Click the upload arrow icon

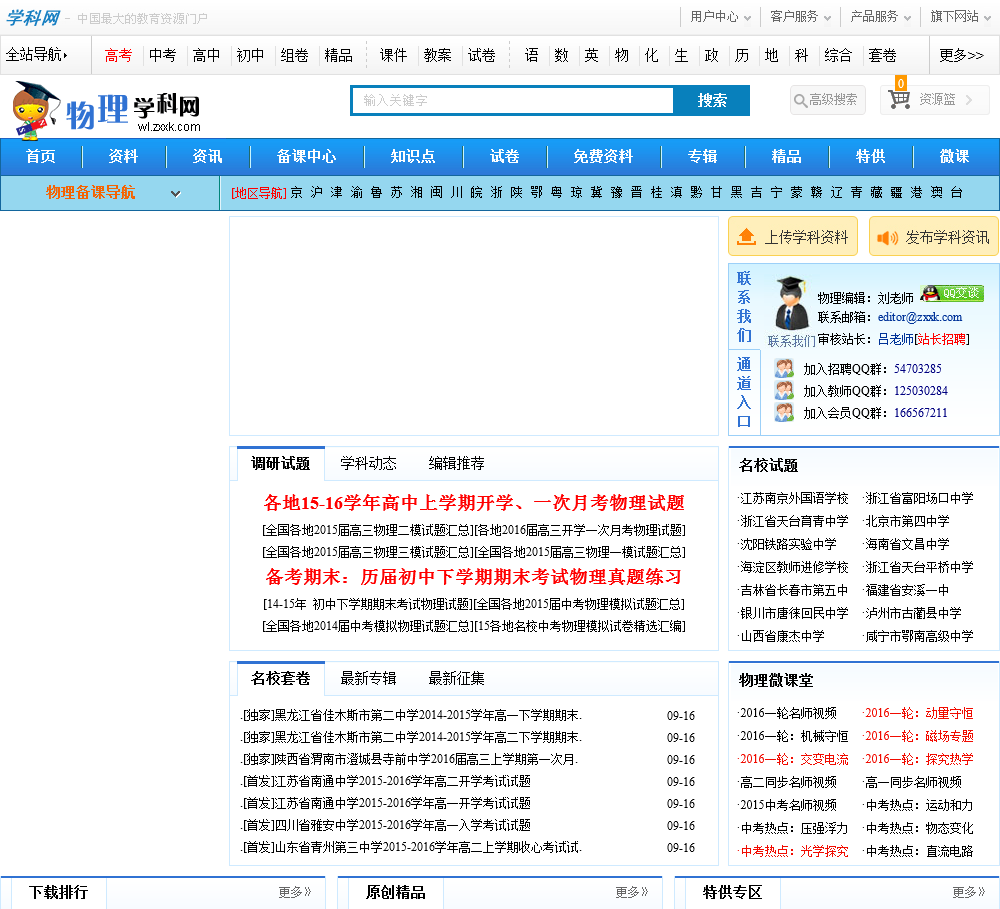(x=746, y=237)
